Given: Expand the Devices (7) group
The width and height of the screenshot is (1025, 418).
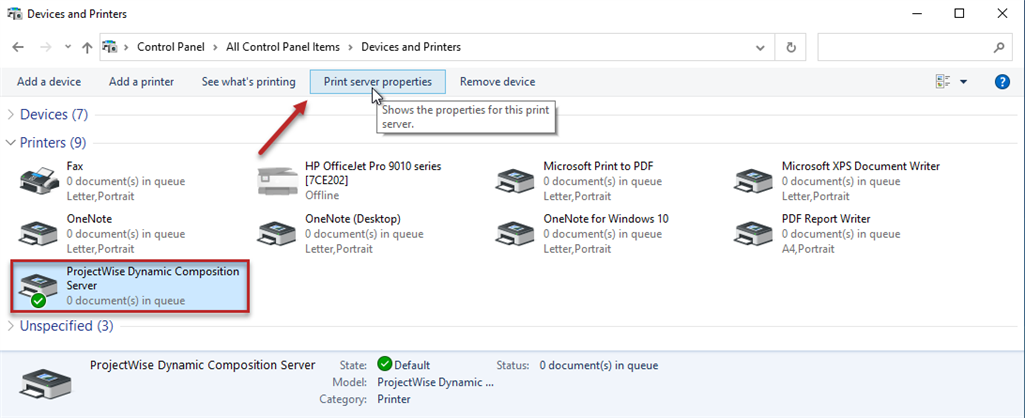Looking at the screenshot, I should (x=10, y=114).
